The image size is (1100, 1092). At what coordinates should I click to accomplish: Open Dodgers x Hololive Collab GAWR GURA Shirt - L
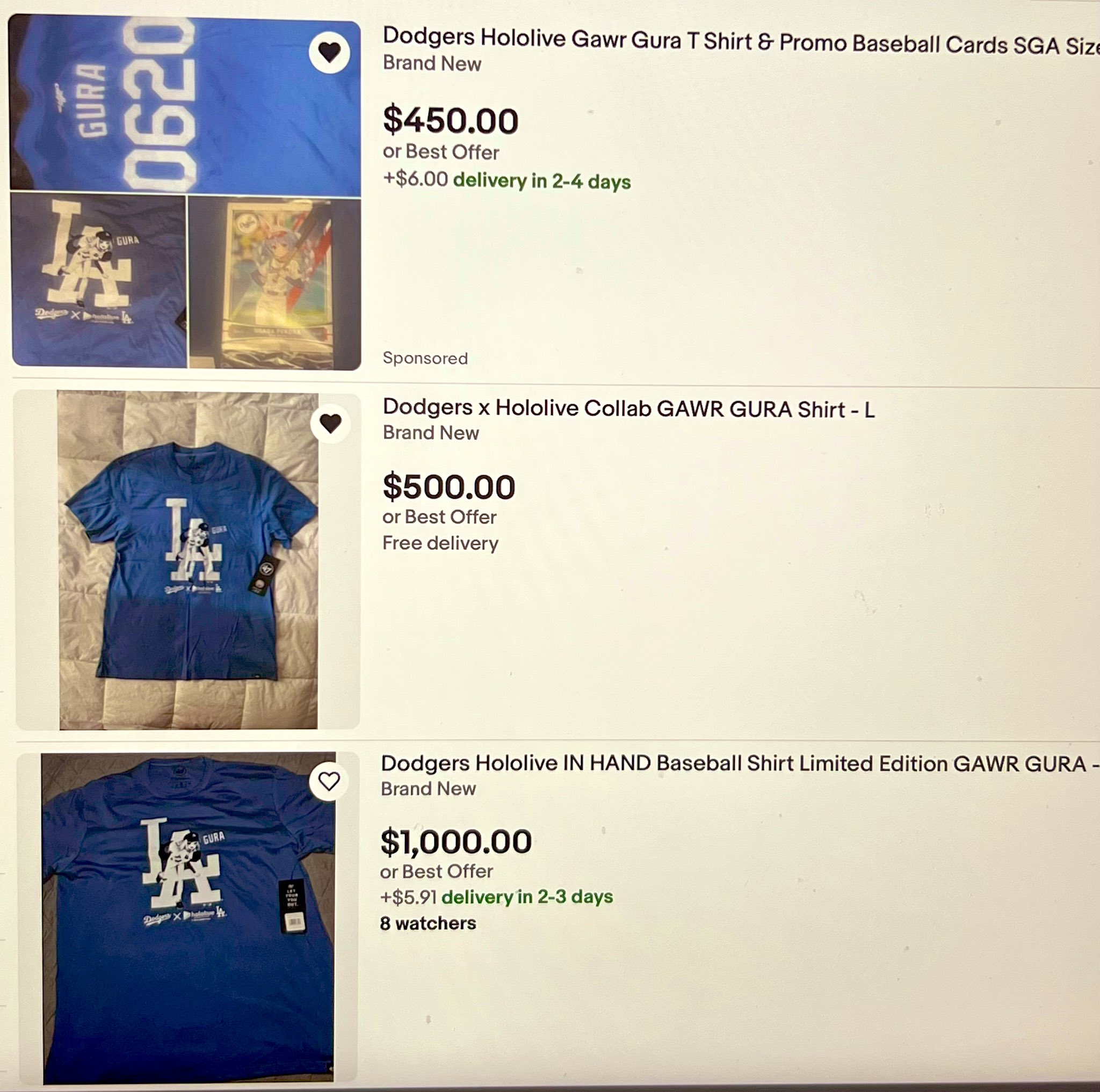tap(628, 408)
